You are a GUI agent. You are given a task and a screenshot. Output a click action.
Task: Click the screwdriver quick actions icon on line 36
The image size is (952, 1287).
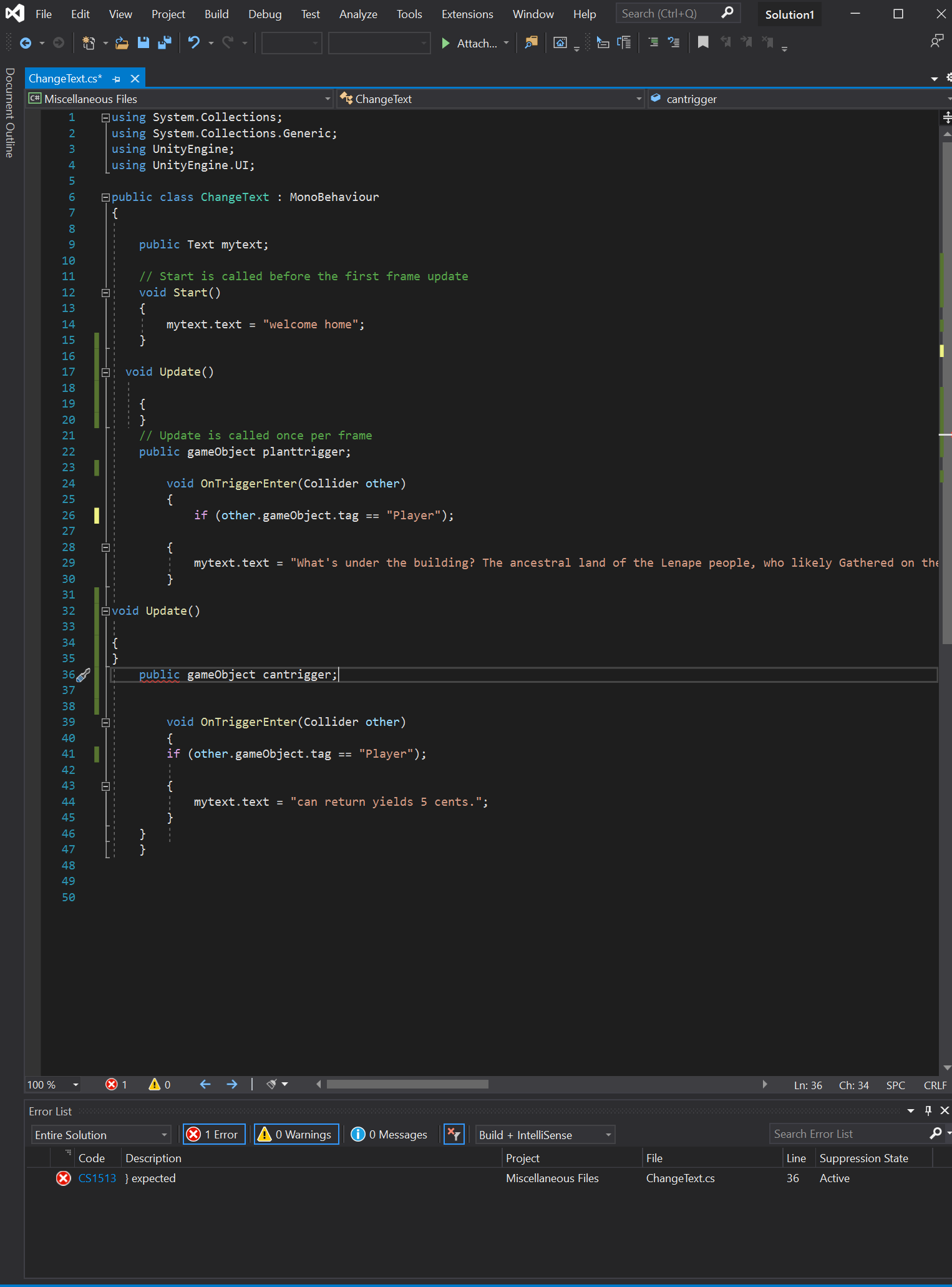(83, 675)
